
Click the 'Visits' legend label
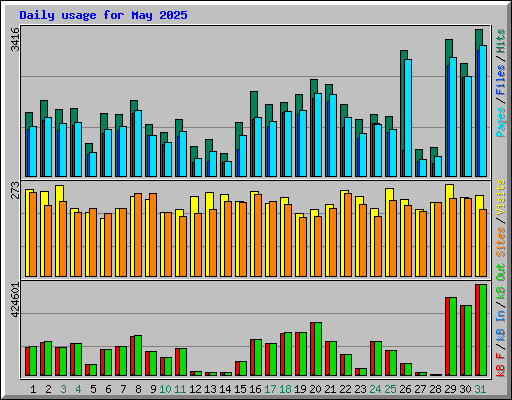(x=501, y=197)
